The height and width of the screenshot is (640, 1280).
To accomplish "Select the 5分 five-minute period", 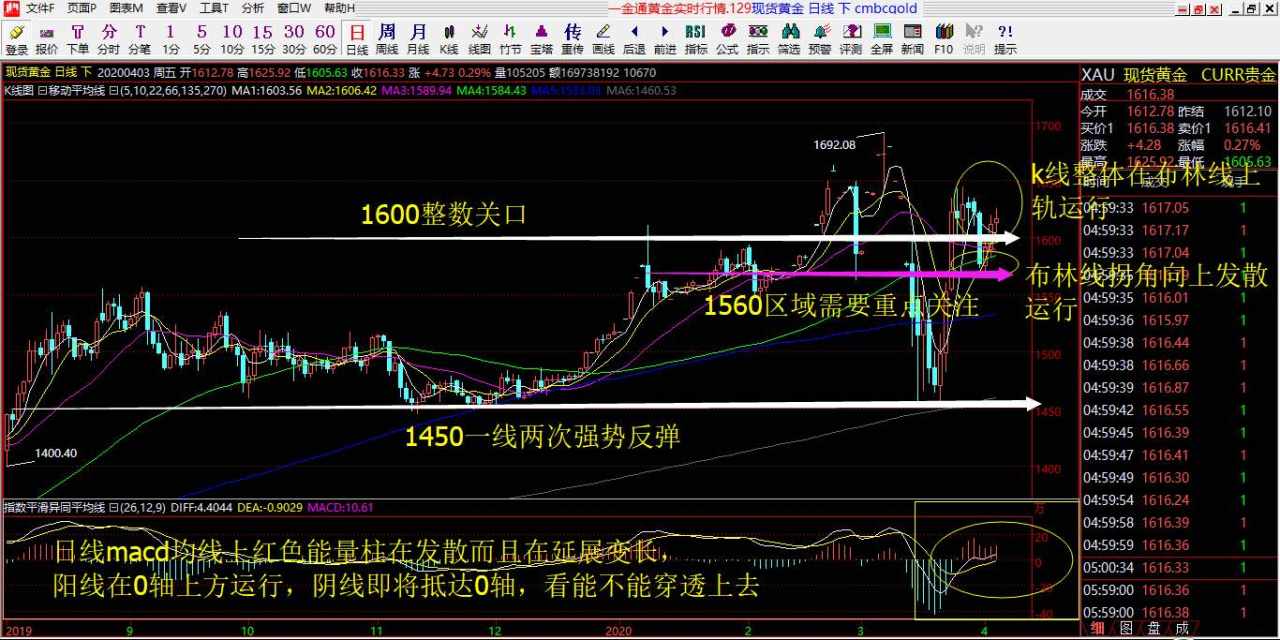I will [202, 39].
